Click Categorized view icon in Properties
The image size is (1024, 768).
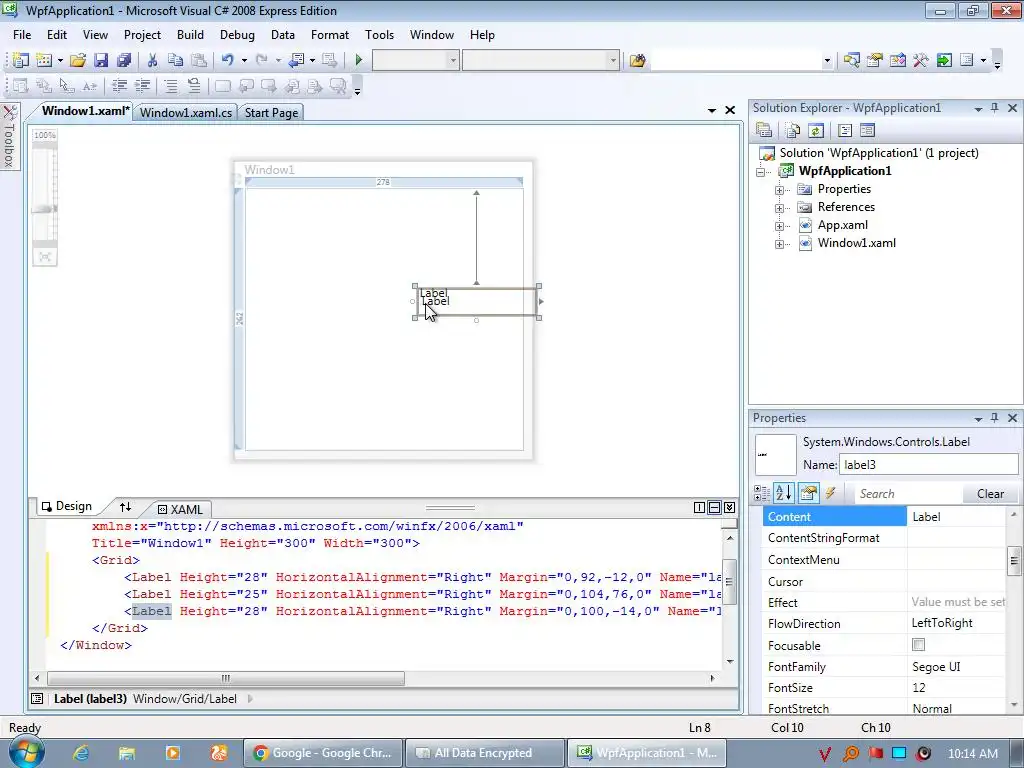pyautogui.click(x=761, y=493)
